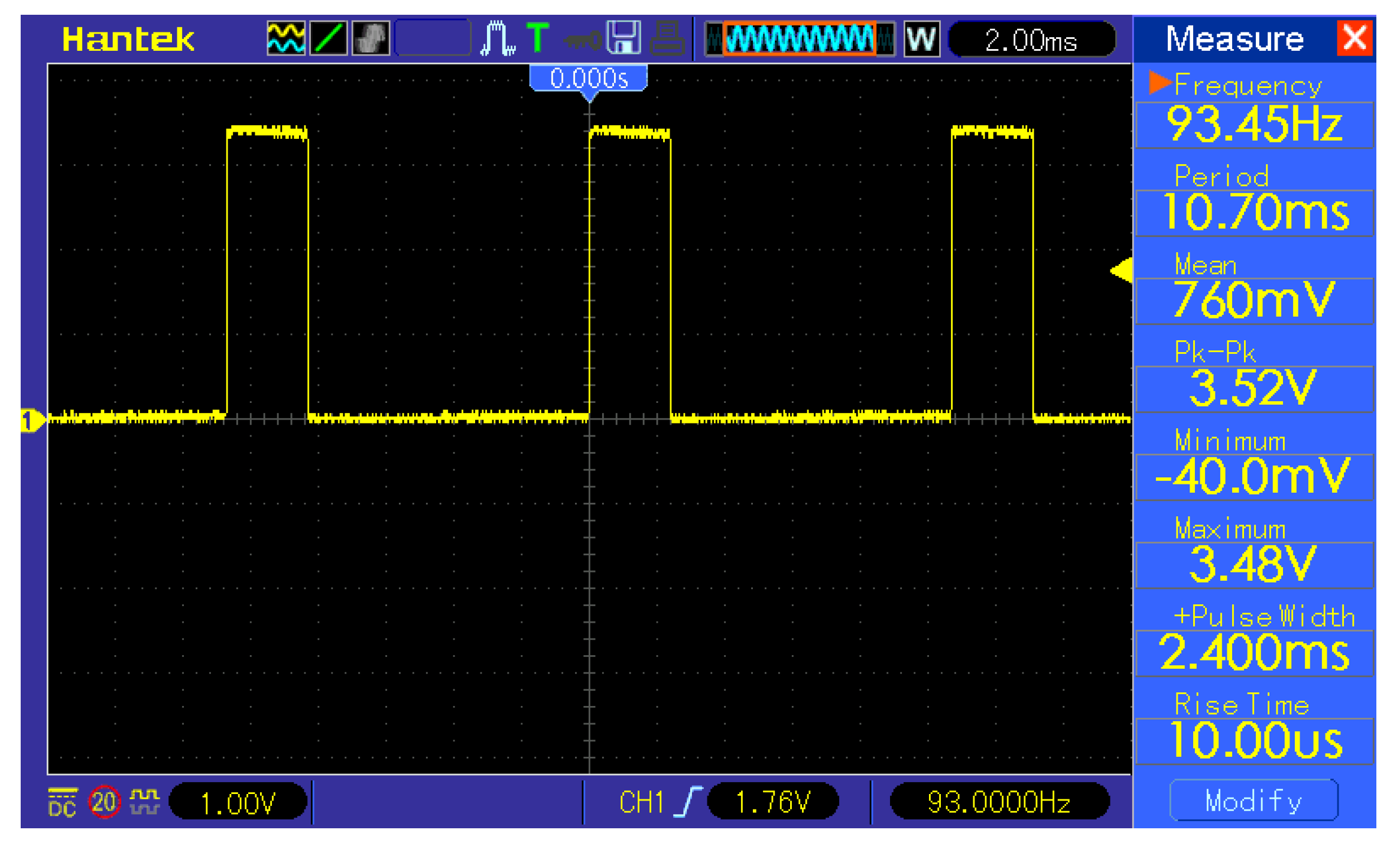The height and width of the screenshot is (846, 1400).
Task: Click the CH1 trigger source label
Action: (x=641, y=803)
